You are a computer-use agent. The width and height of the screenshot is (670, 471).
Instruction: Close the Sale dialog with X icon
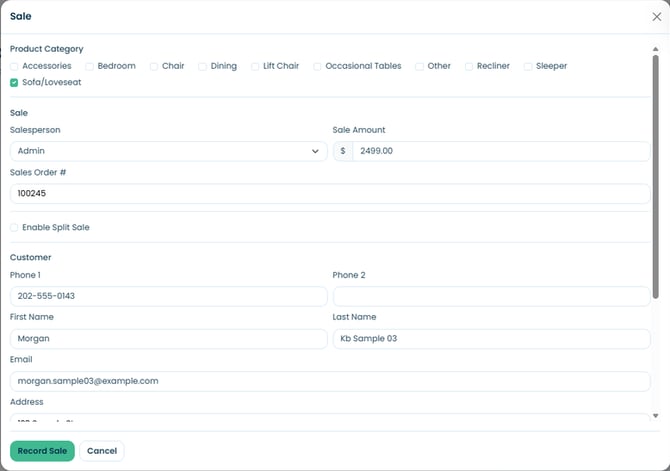point(656,17)
